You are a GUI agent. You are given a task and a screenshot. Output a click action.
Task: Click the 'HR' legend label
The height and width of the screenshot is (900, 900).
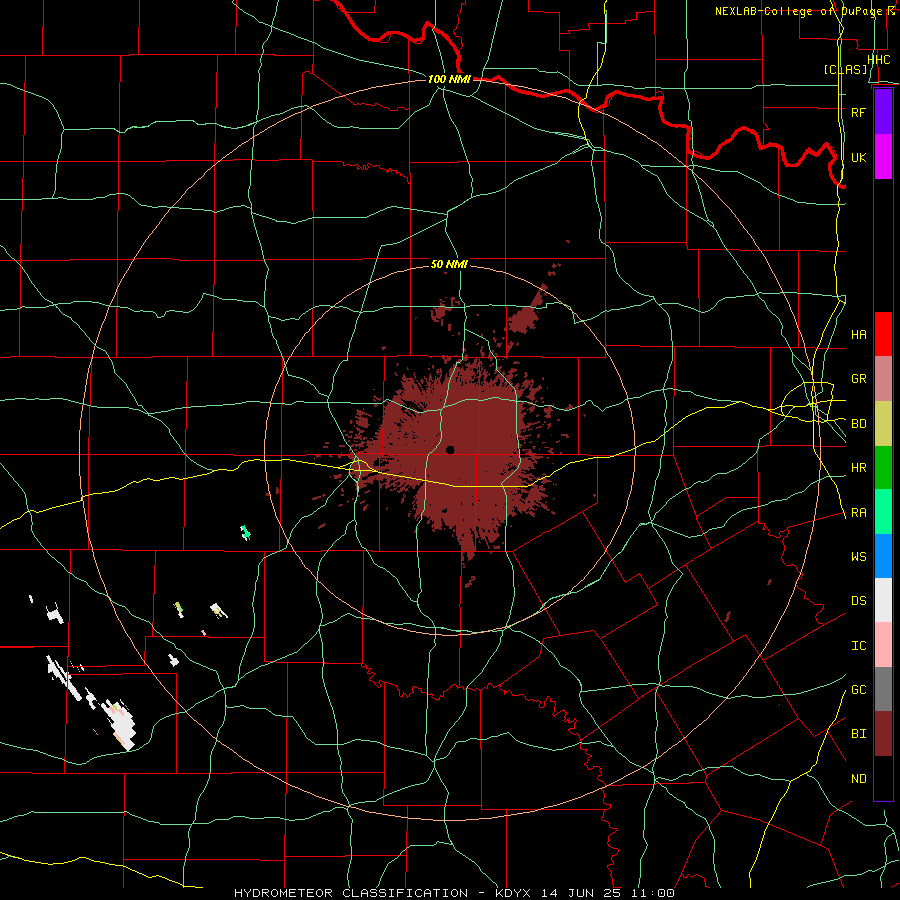point(858,468)
